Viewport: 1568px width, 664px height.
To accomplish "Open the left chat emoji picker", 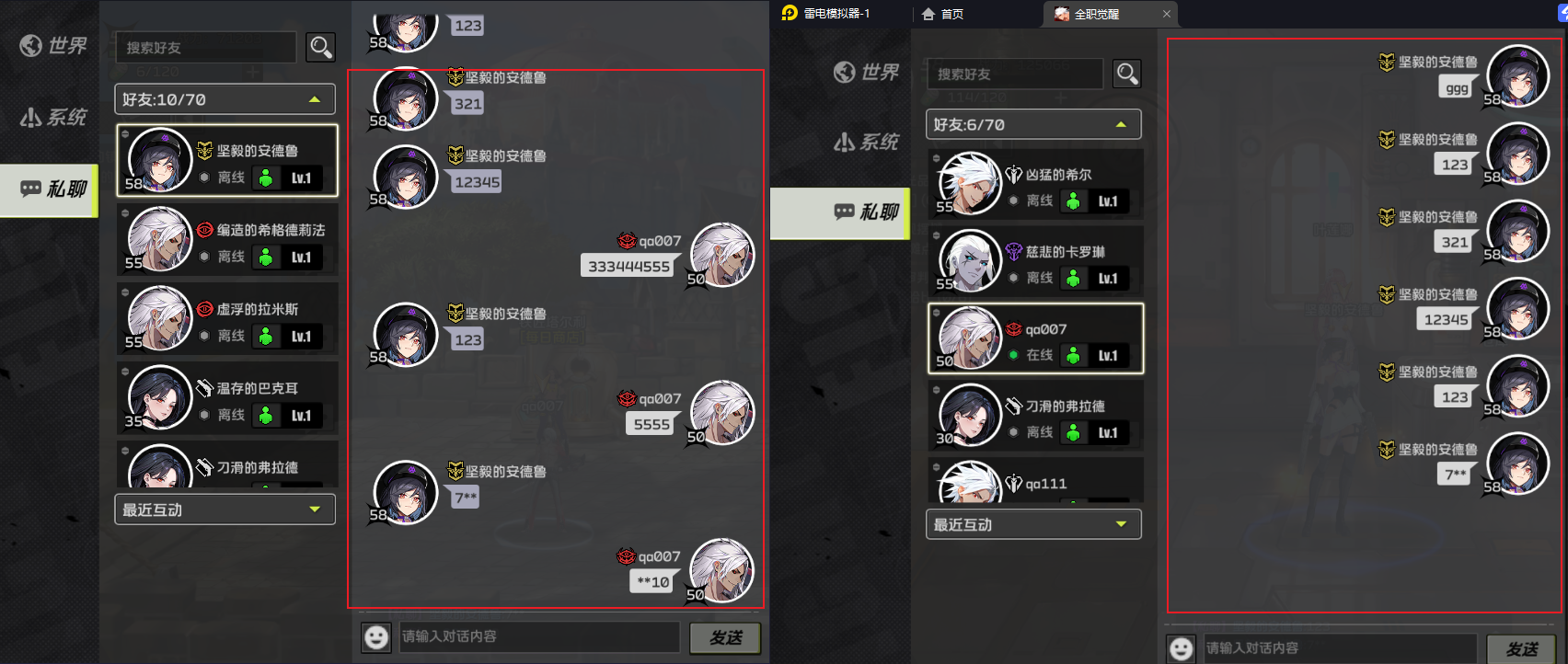I will point(376,636).
